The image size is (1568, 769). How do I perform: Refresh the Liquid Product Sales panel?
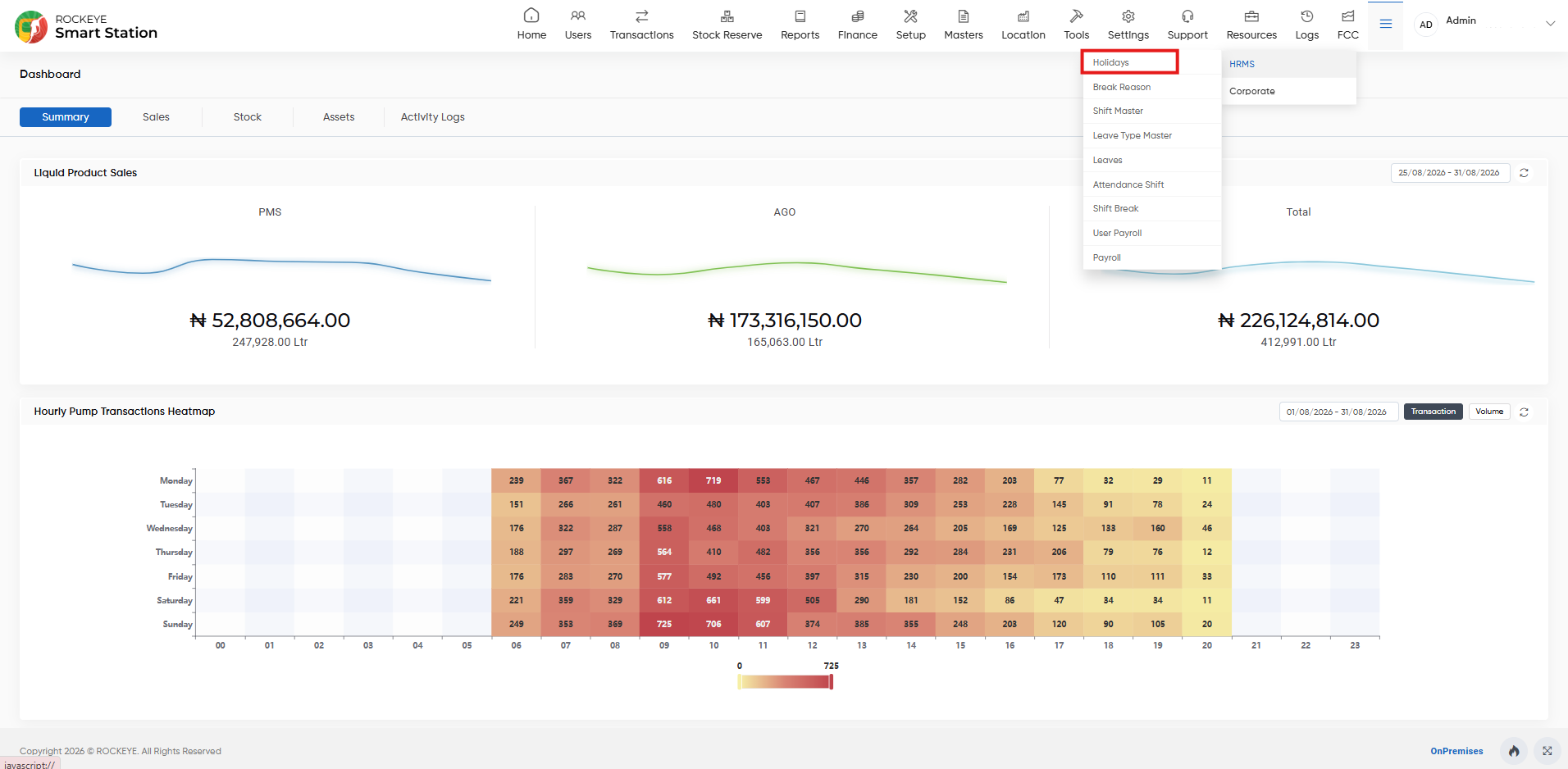(x=1524, y=173)
